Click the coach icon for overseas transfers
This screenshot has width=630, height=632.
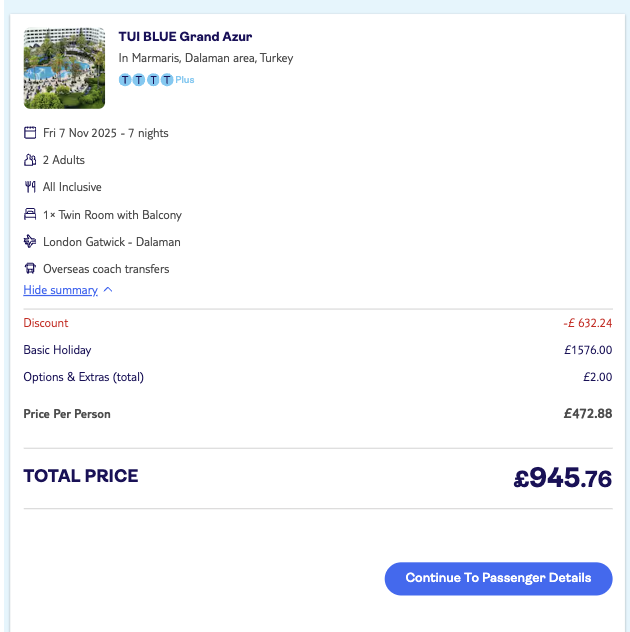point(30,269)
